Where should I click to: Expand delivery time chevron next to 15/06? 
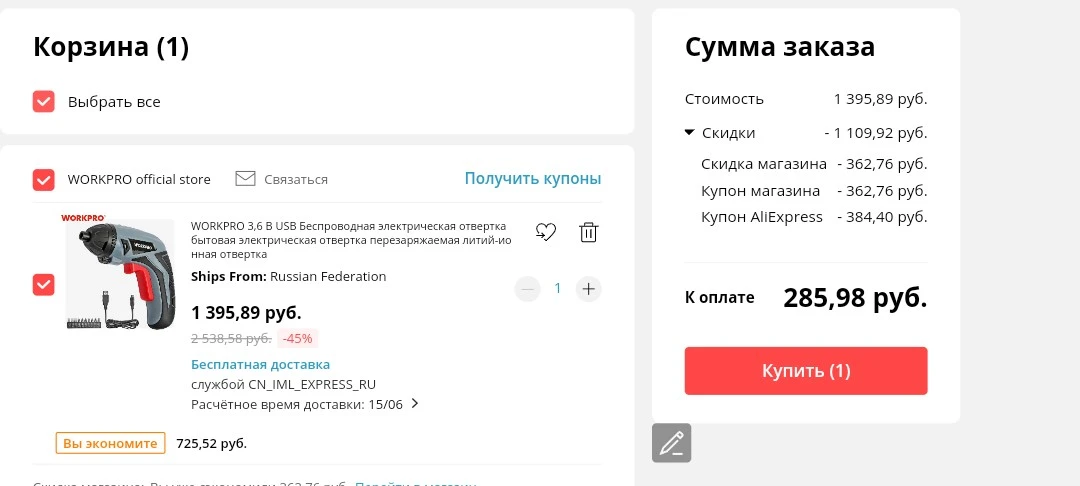tap(415, 403)
